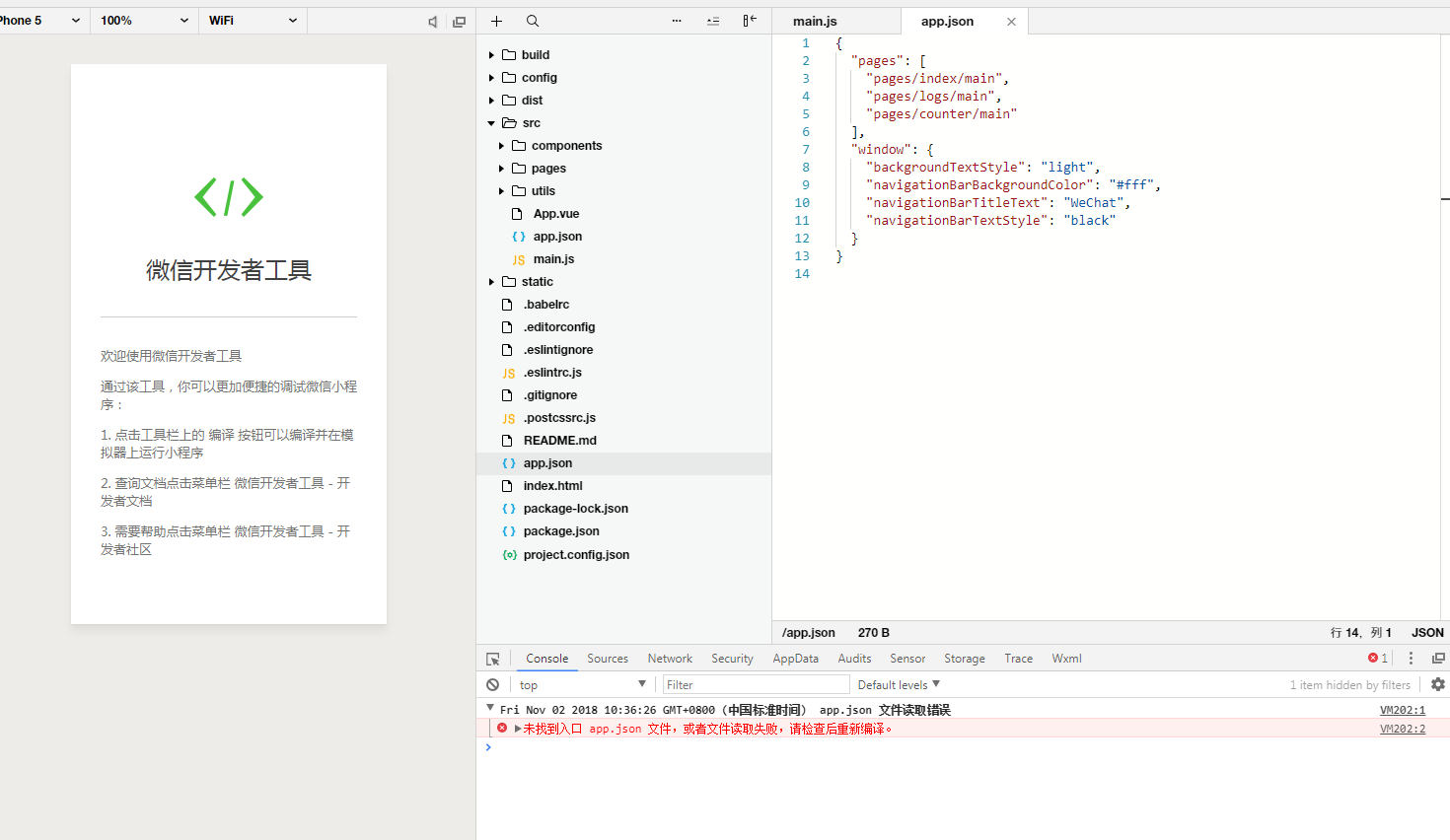Expand the build folder
Image resolution: width=1450 pixels, height=840 pixels.
tap(491, 55)
